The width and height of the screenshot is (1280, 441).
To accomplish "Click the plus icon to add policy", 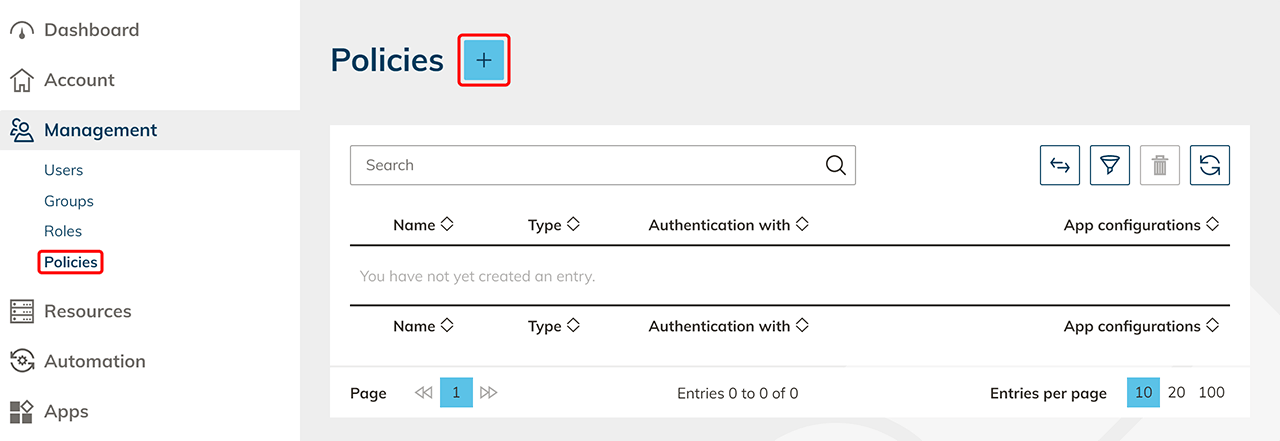I will pos(484,60).
